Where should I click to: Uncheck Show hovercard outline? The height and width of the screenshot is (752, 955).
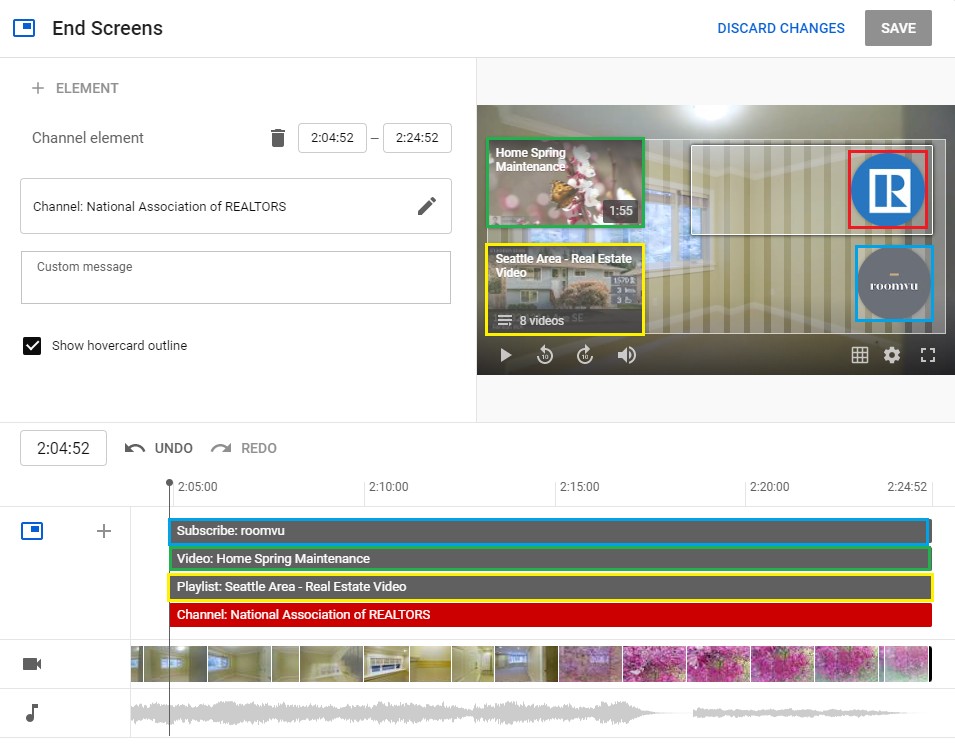click(x=32, y=346)
